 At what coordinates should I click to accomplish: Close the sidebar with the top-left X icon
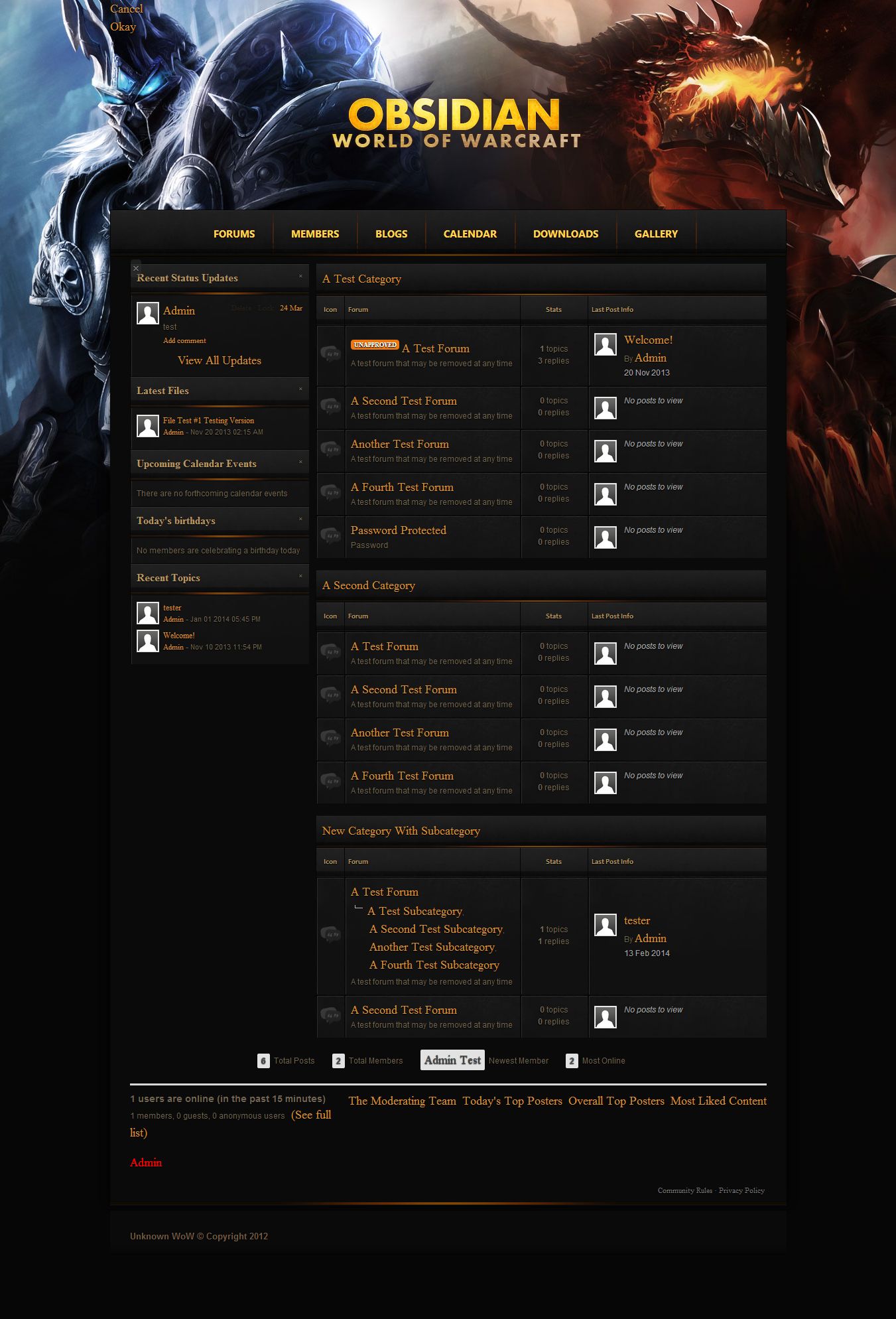tap(136, 268)
